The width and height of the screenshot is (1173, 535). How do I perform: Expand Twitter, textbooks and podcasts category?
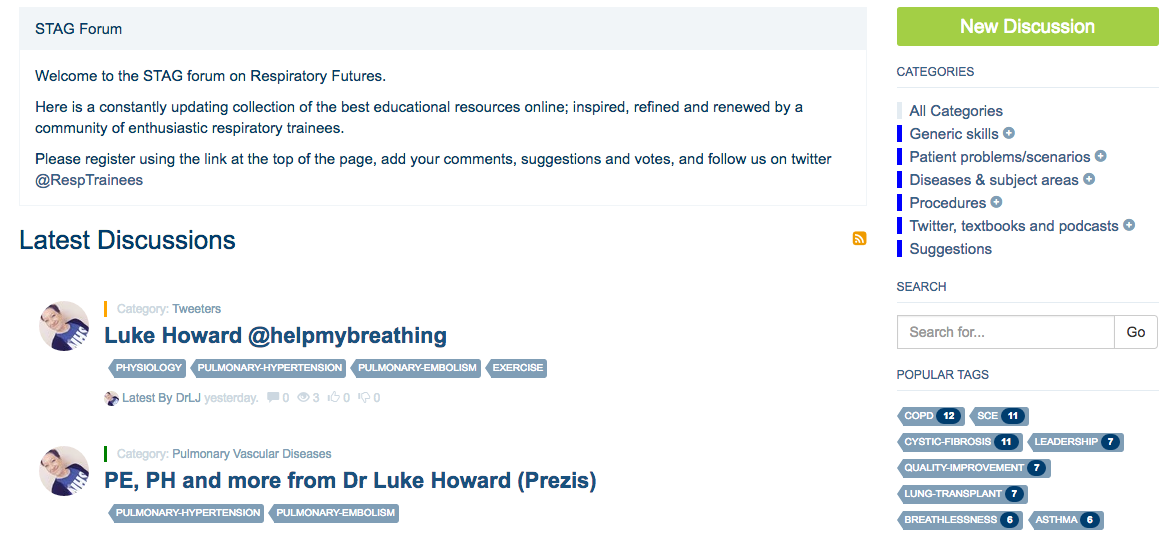pos(1129,225)
